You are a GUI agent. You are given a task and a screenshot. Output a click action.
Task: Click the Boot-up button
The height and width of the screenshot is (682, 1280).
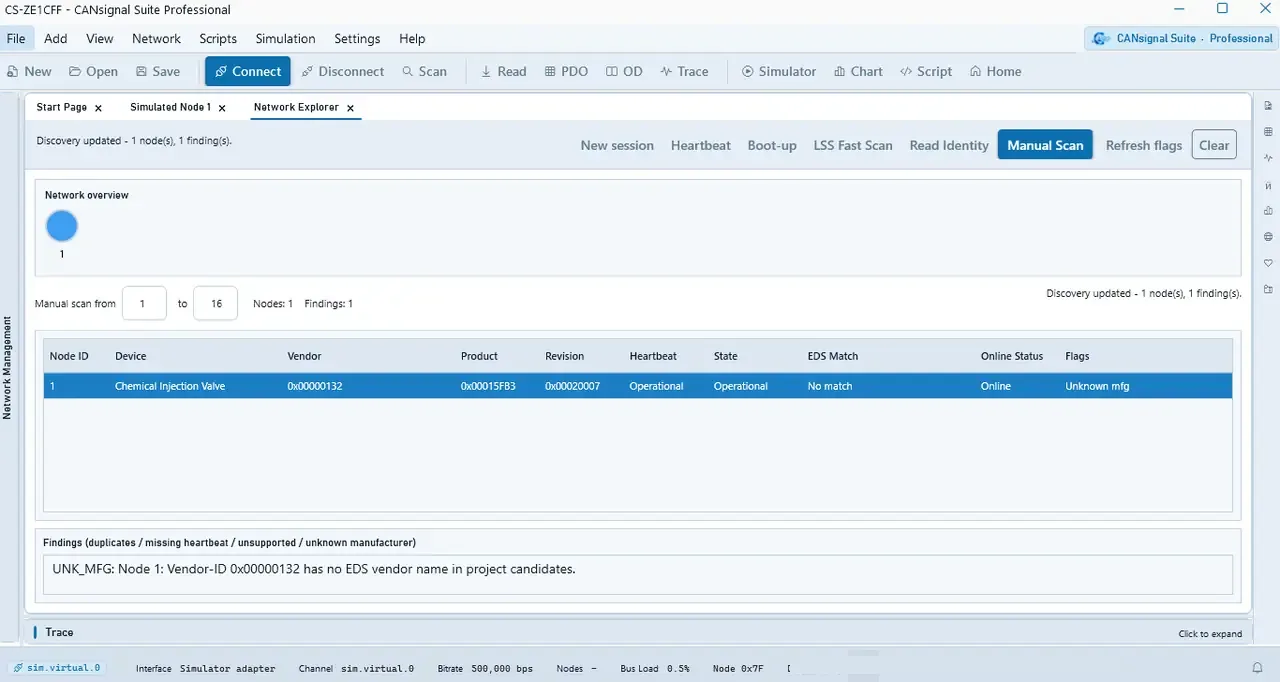coord(772,145)
